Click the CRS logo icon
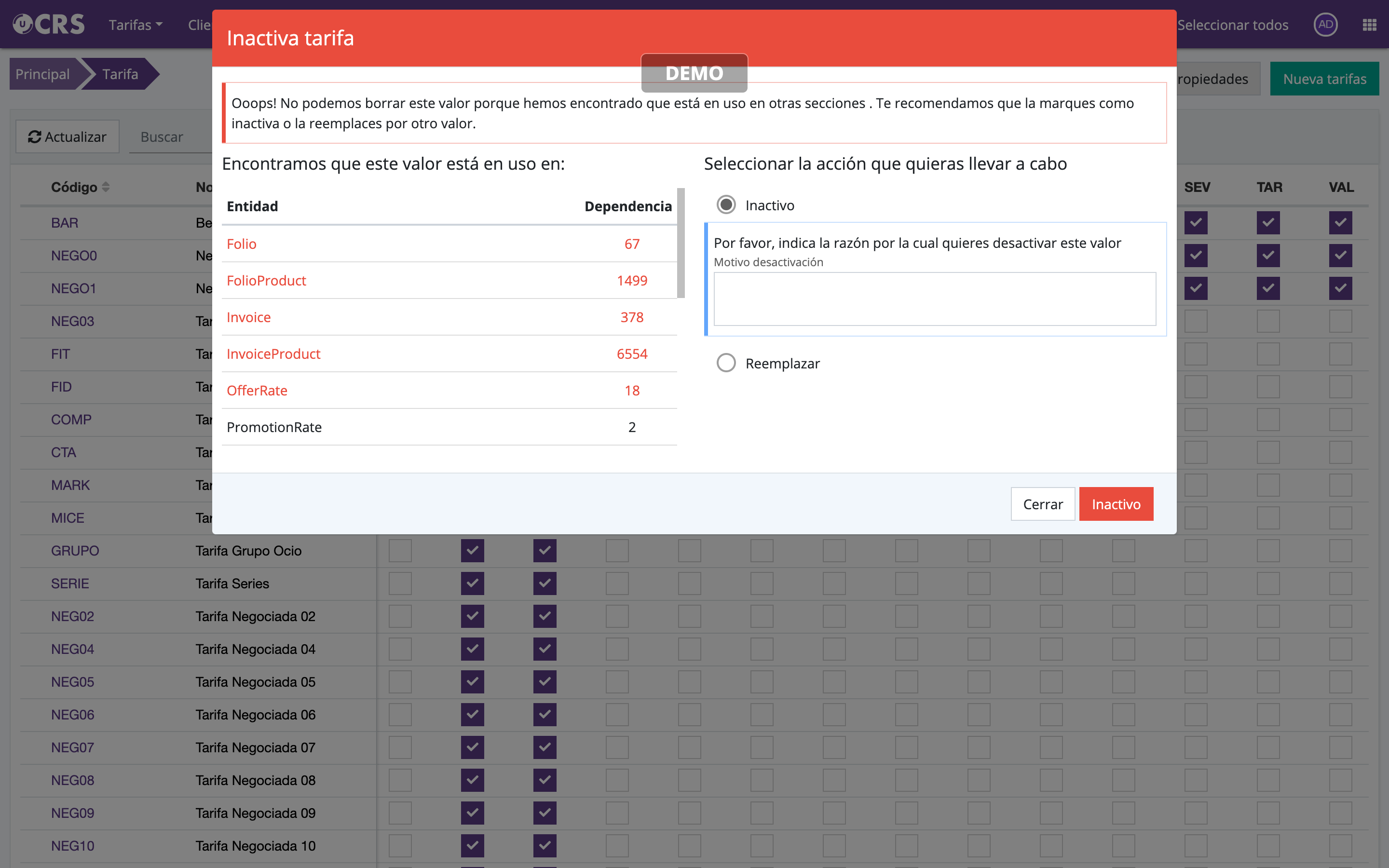This screenshot has width=1389, height=868. point(48,24)
